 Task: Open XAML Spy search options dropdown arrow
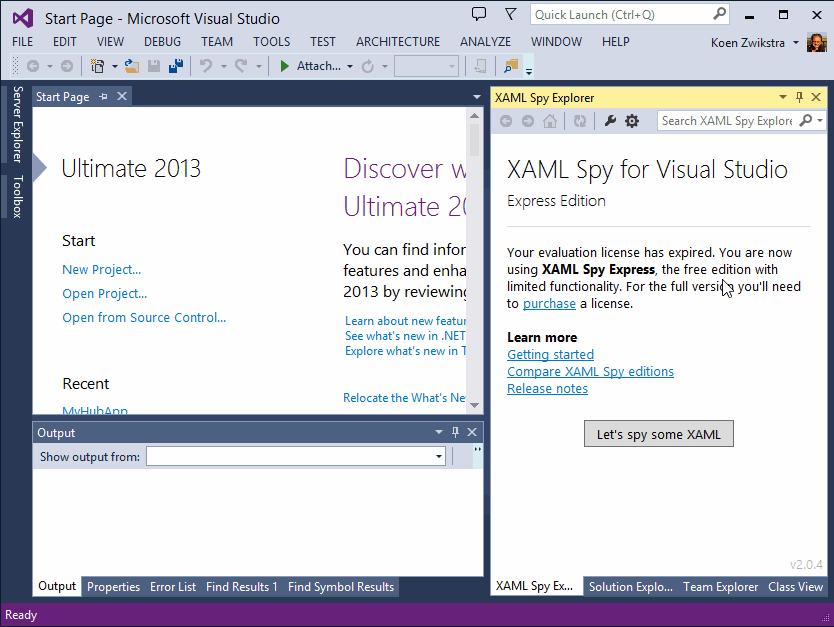tap(820, 121)
